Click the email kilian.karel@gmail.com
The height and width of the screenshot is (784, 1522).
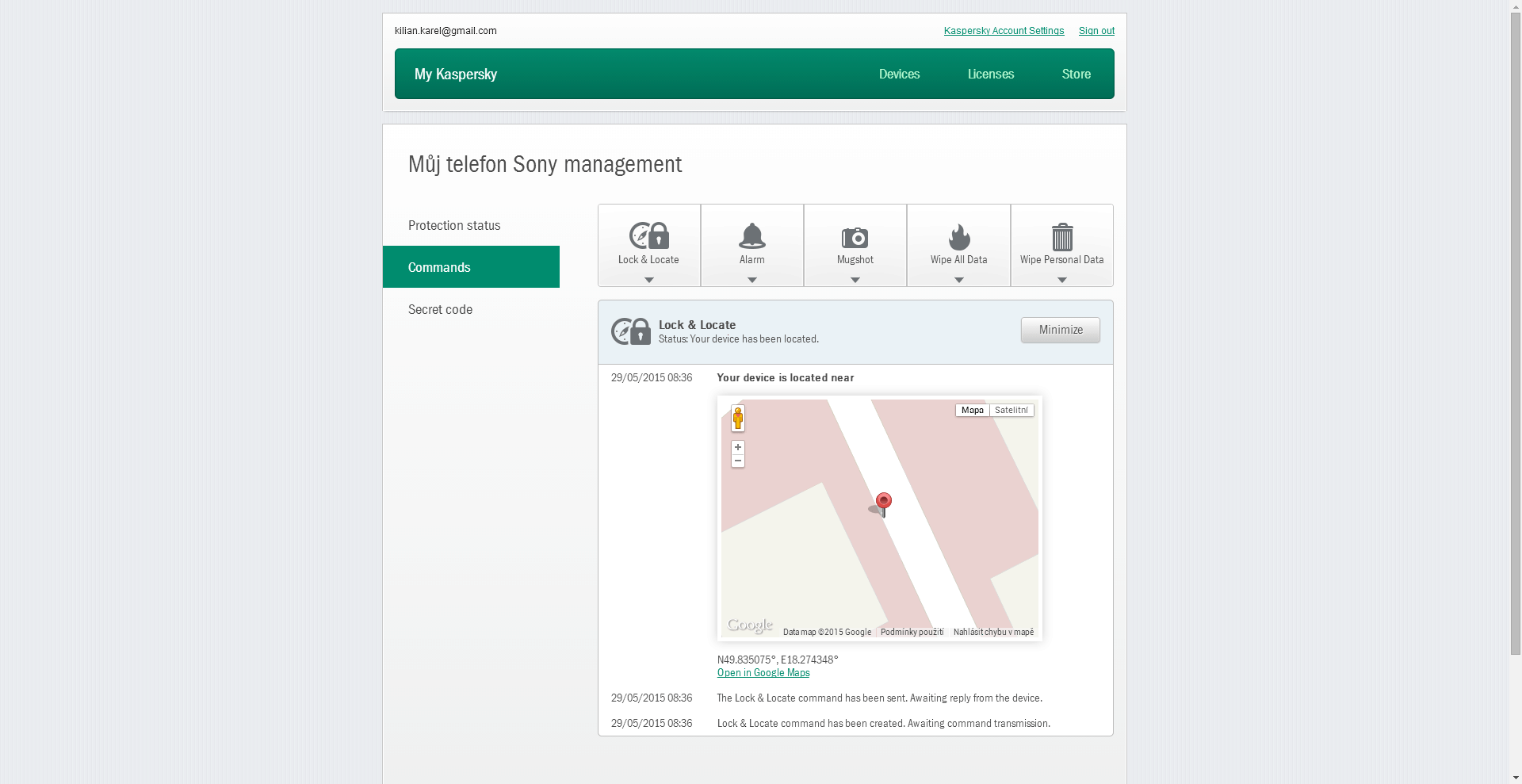[x=446, y=31]
